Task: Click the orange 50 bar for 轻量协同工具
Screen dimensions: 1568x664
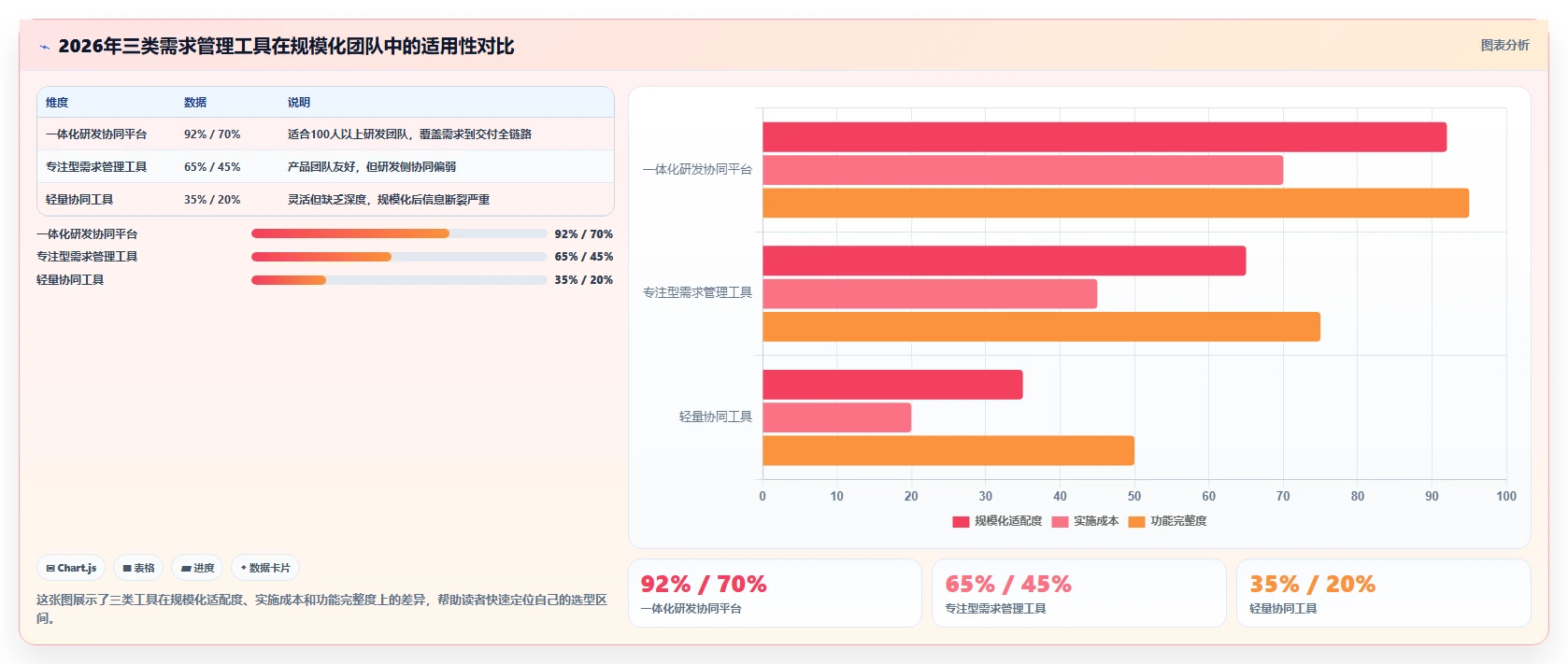Action: [x=948, y=451]
